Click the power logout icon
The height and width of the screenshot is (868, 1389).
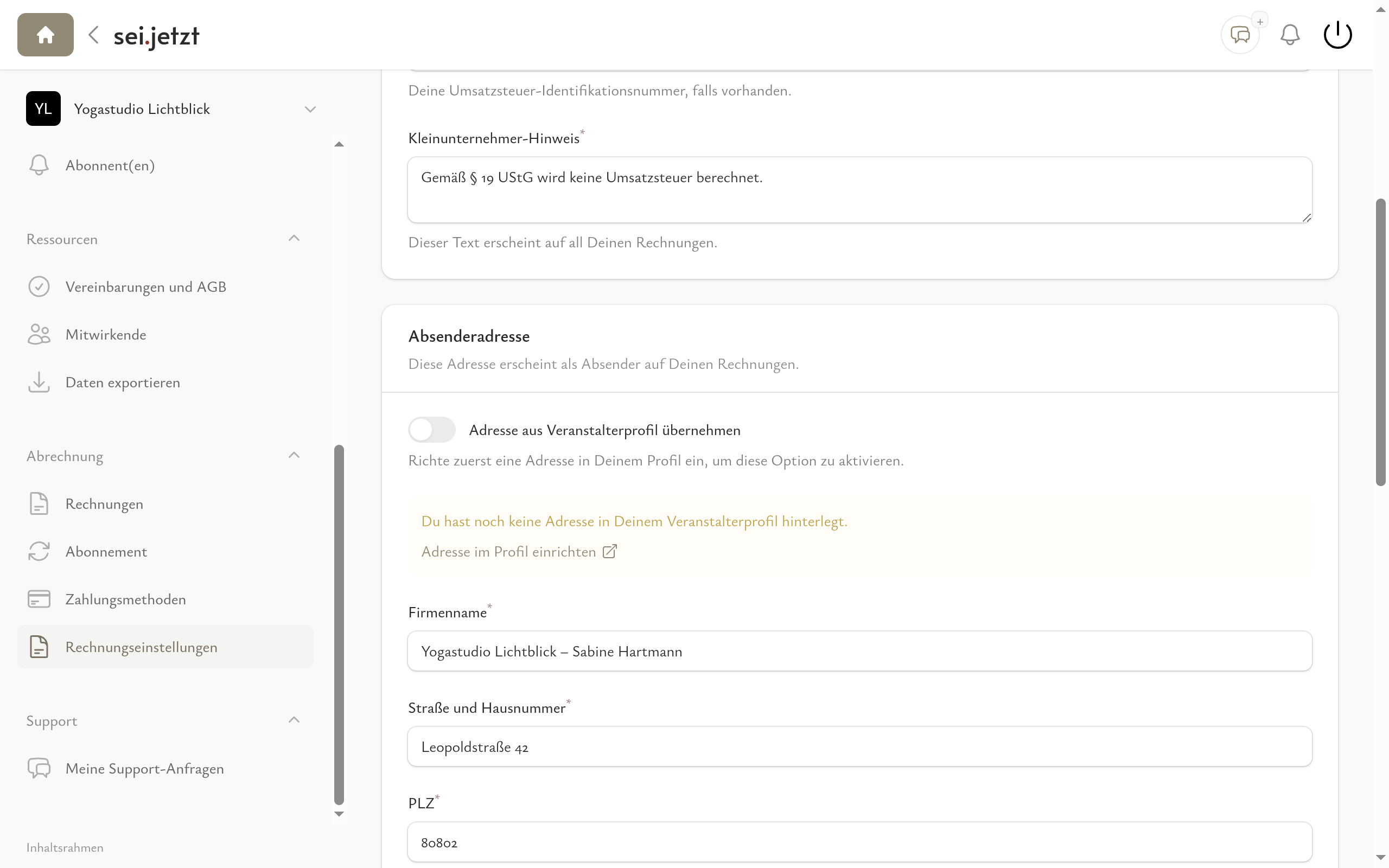click(1337, 35)
